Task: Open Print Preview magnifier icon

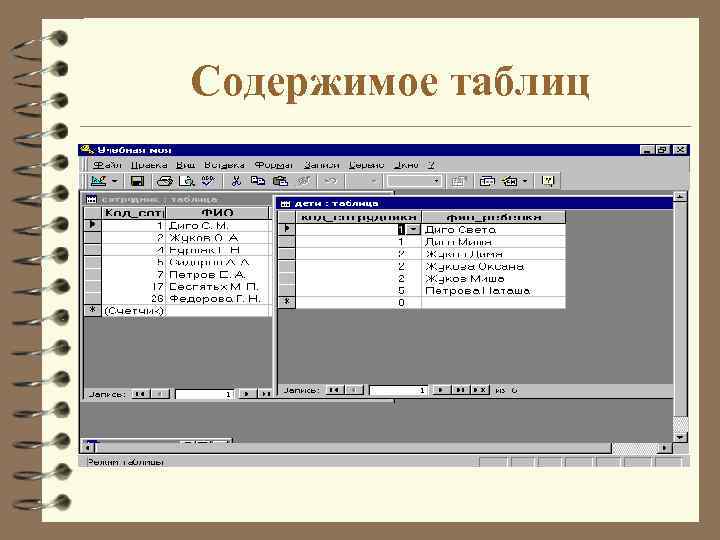Action: pos(186,181)
